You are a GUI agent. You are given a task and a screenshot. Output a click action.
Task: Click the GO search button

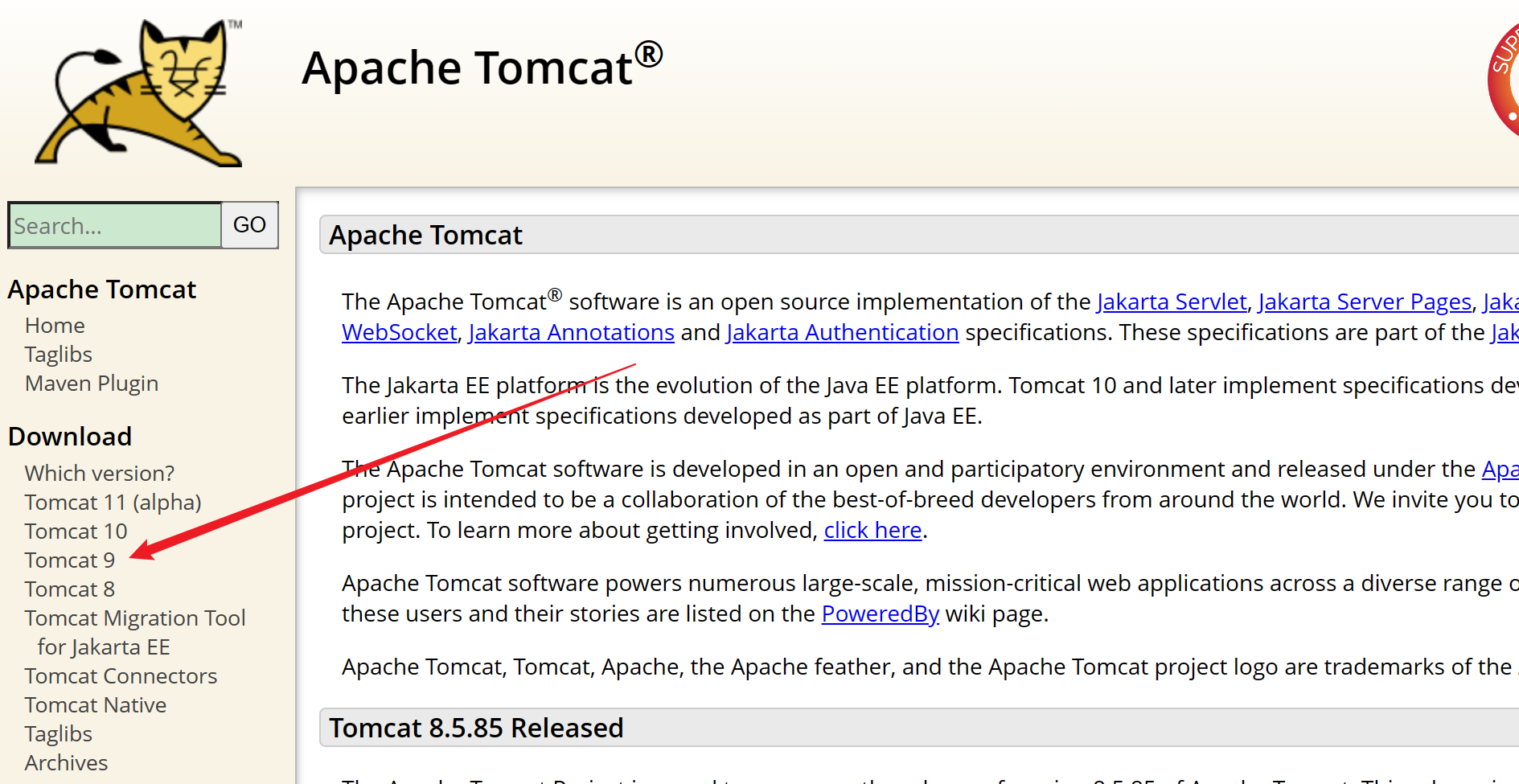pyautogui.click(x=249, y=225)
